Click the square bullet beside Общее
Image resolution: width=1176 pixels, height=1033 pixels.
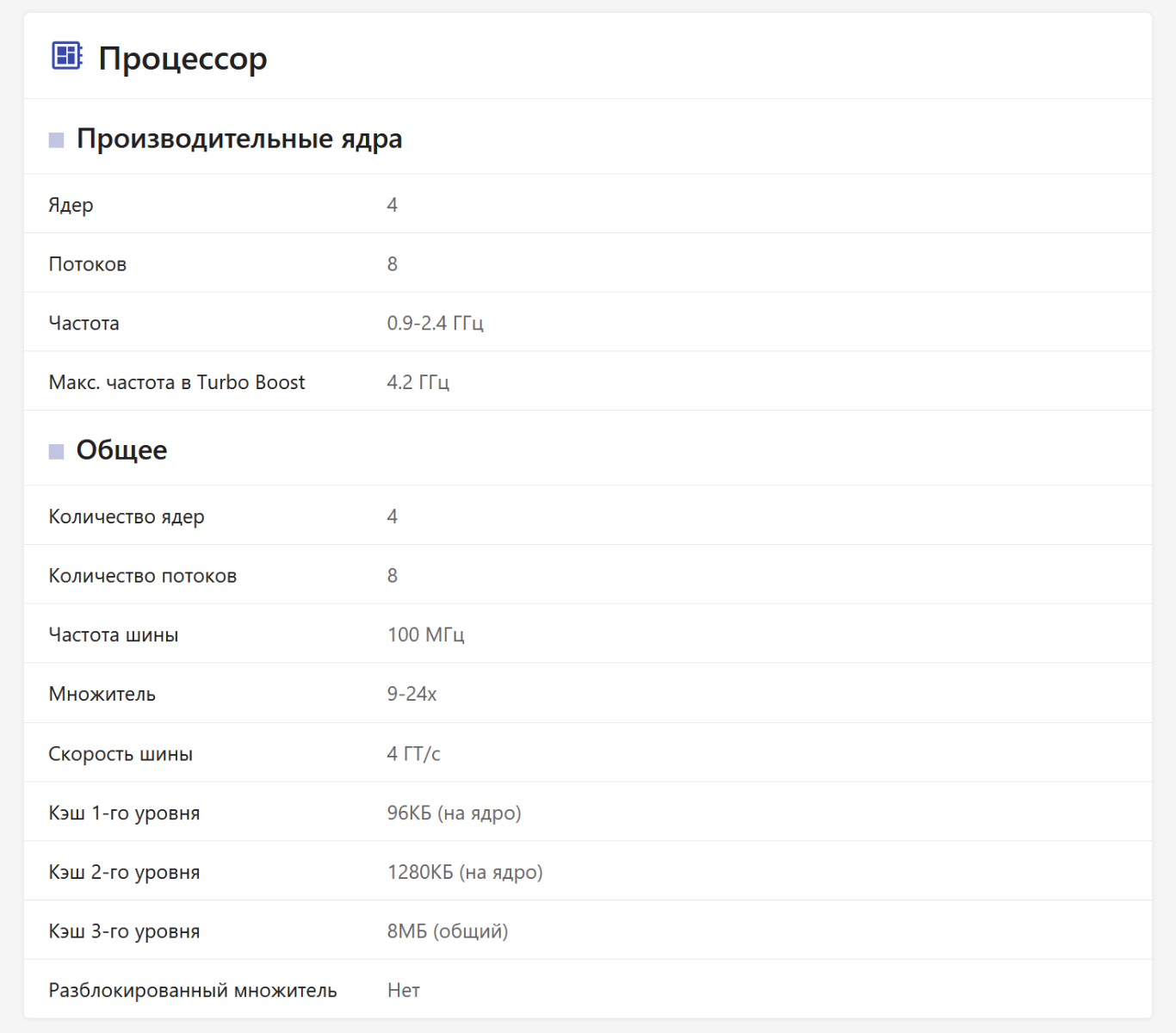point(57,452)
